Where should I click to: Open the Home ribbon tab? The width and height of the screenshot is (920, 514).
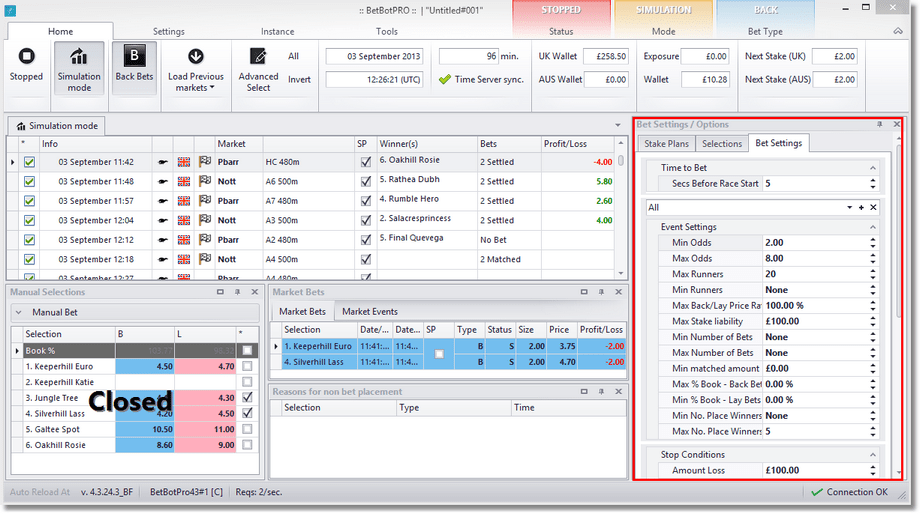point(60,32)
